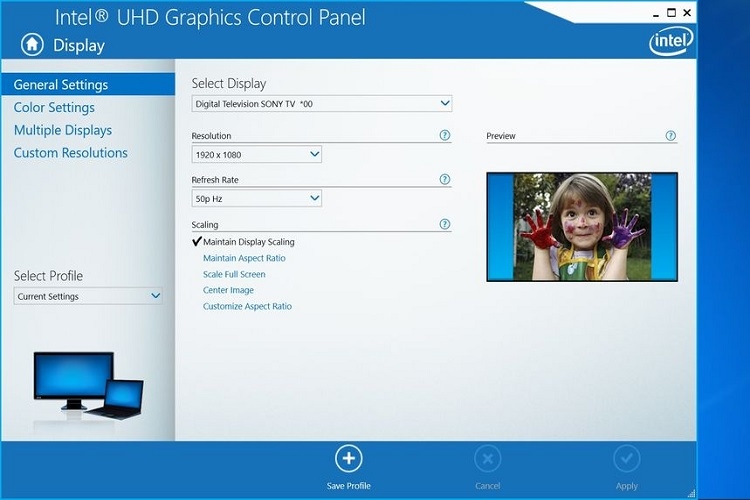
Task: Open the Select Display dropdown
Action: tap(322, 104)
